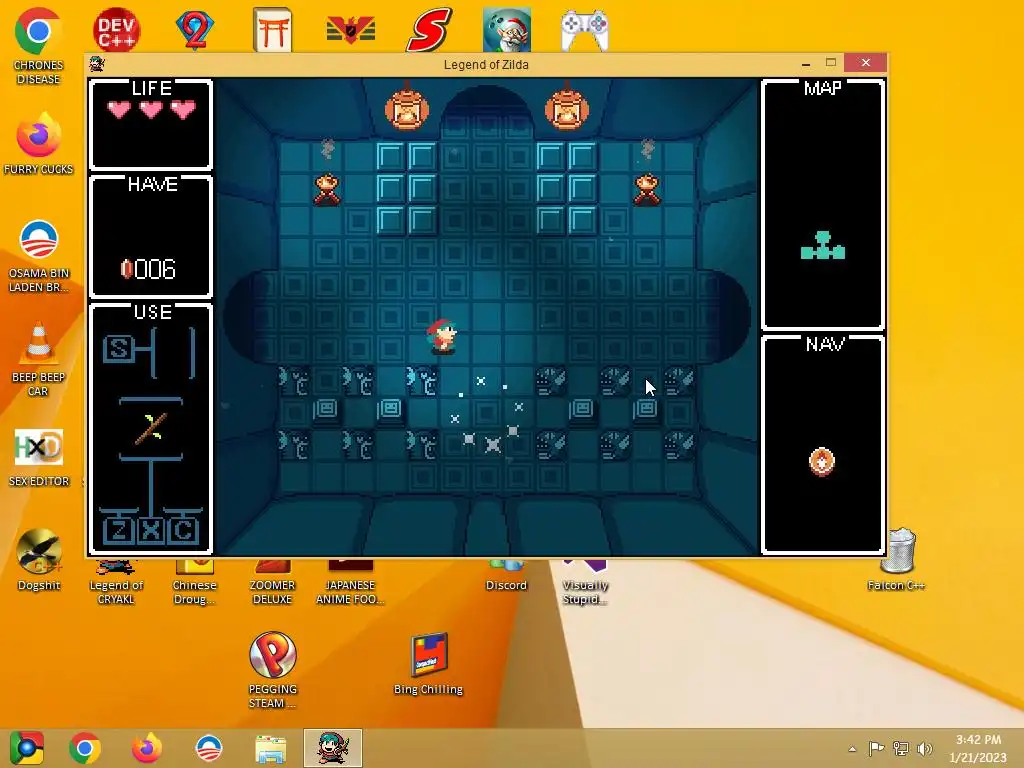The height and width of the screenshot is (768, 1024).
Task: Open the Santa face desktop icon
Action: (x=507, y=29)
